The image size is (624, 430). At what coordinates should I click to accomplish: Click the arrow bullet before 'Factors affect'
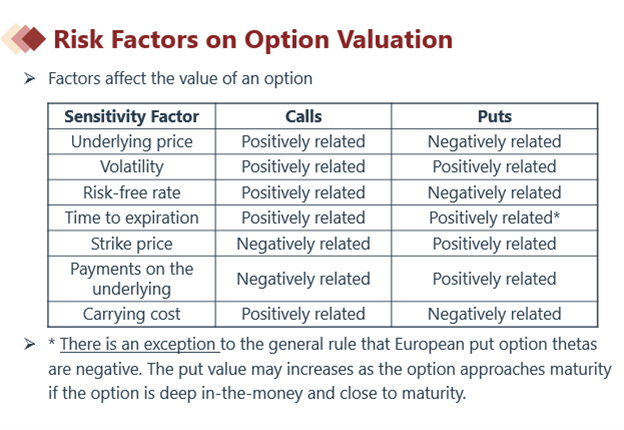click(31, 78)
